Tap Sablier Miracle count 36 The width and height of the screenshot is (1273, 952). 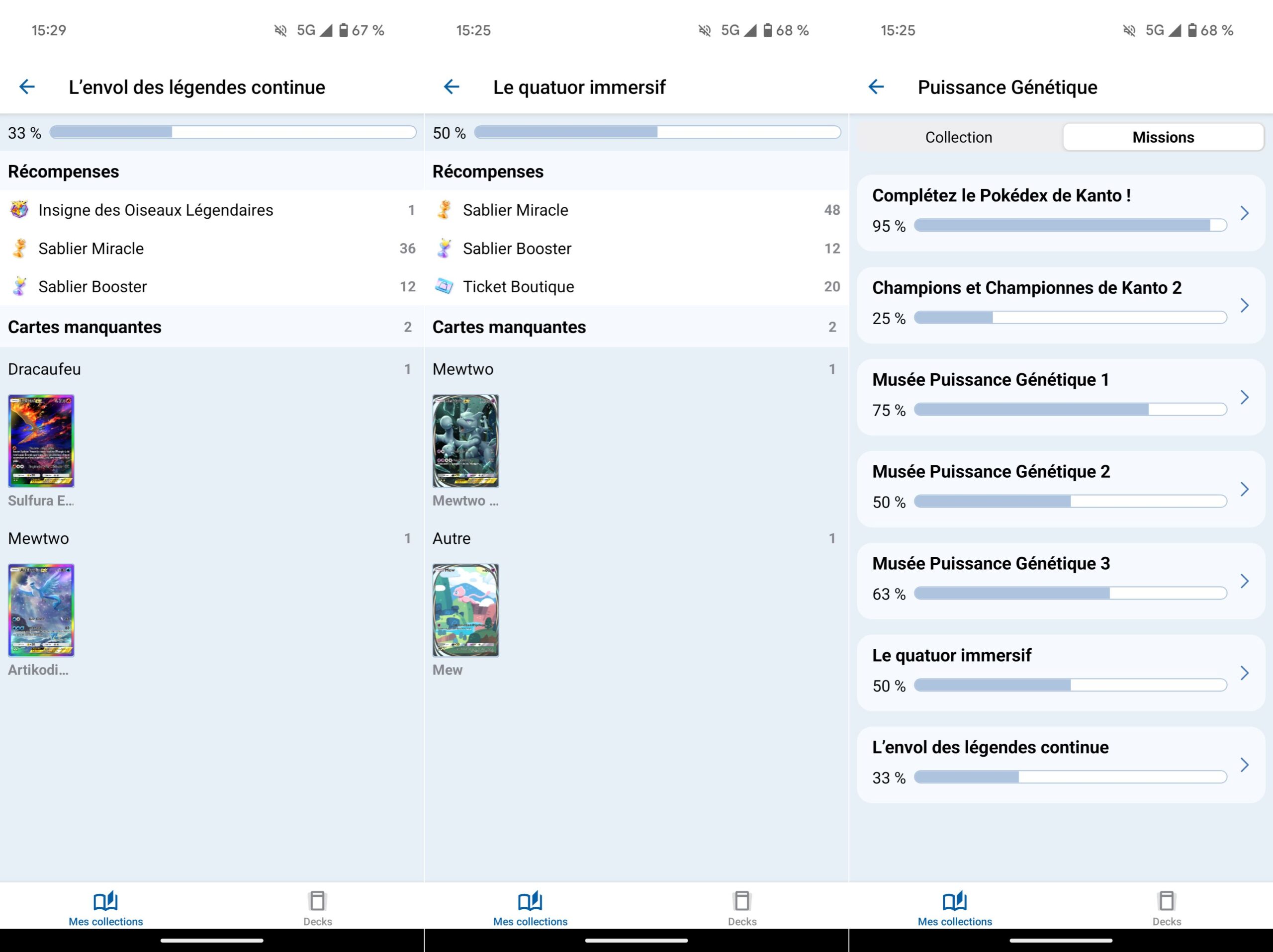pos(407,249)
